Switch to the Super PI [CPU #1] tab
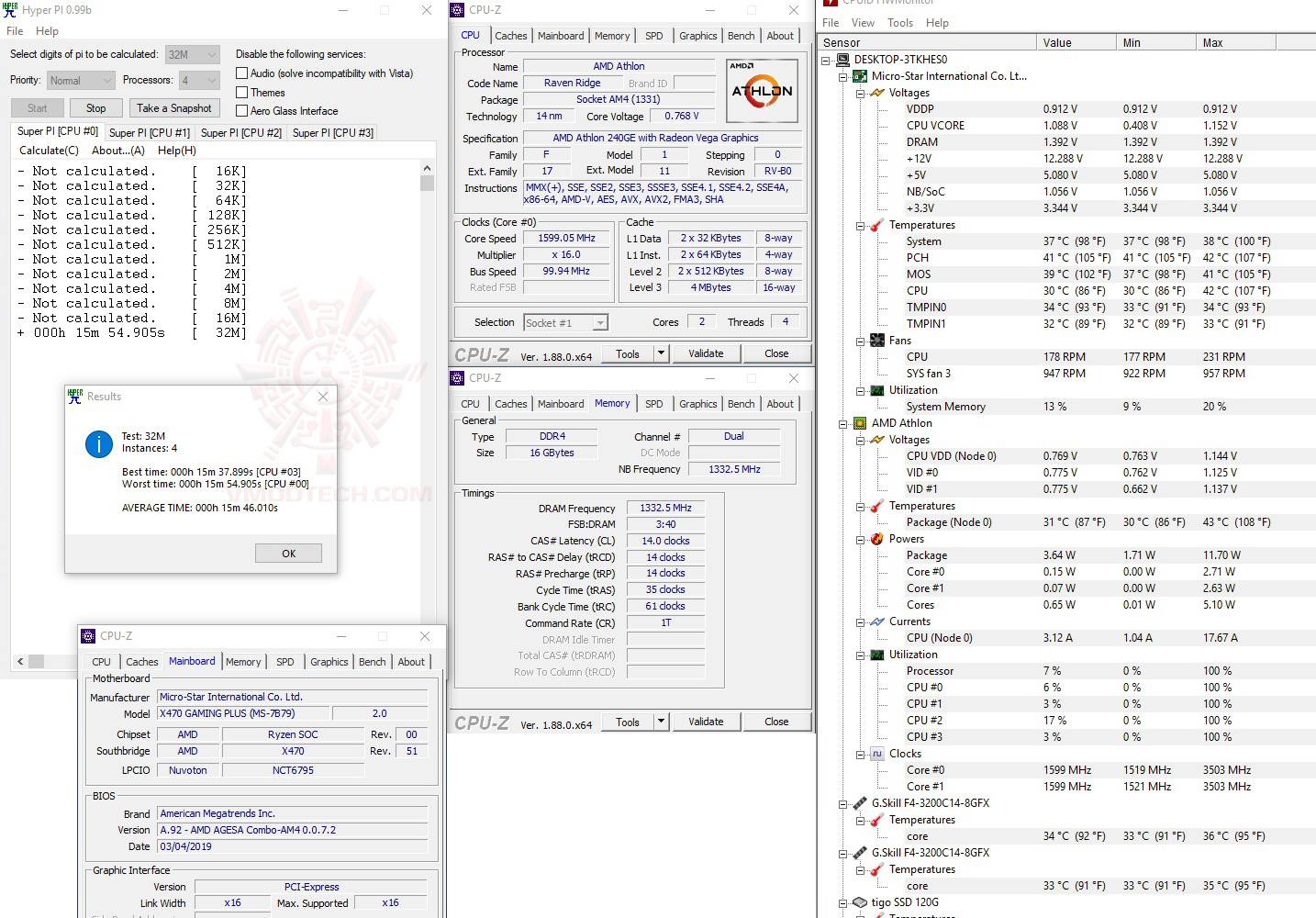Image resolution: width=1316 pixels, height=918 pixels. 150,133
